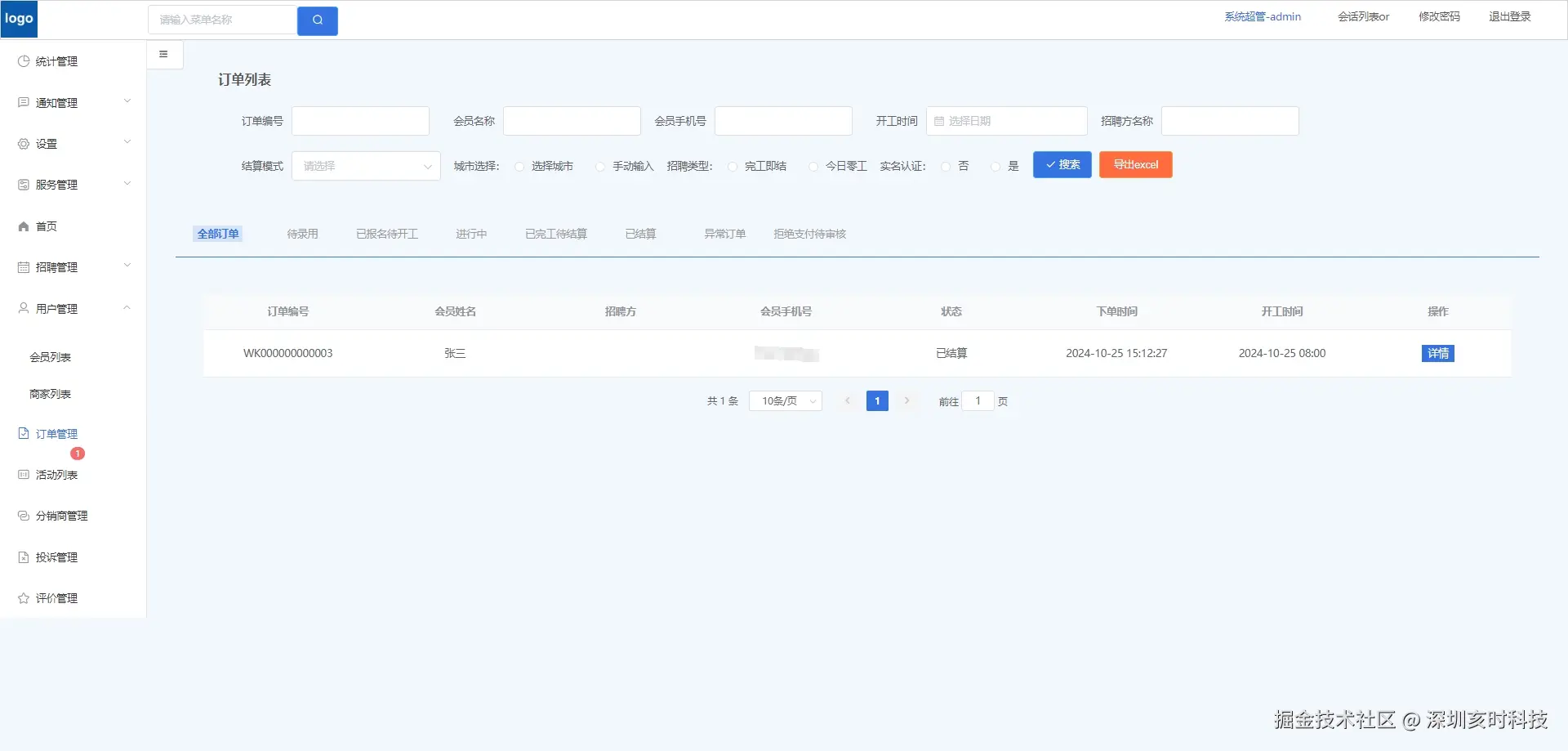The height and width of the screenshot is (751, 1568).
Task: Click the 服务管理 icon in sidebar
Action: click(x=24, y=185)
